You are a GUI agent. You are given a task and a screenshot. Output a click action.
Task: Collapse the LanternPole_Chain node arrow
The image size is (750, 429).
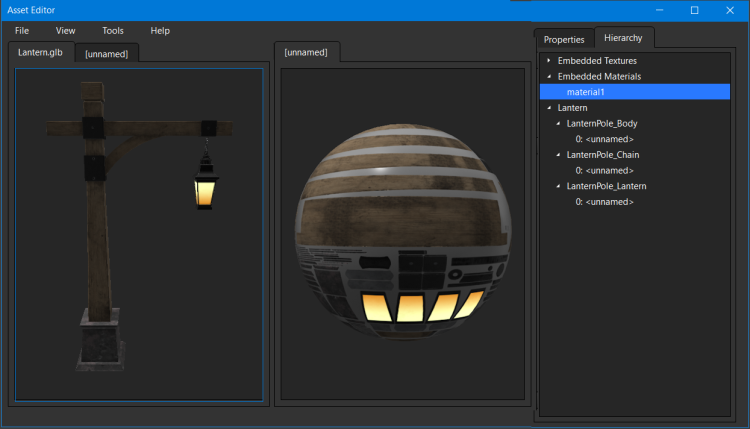(558, 155)
